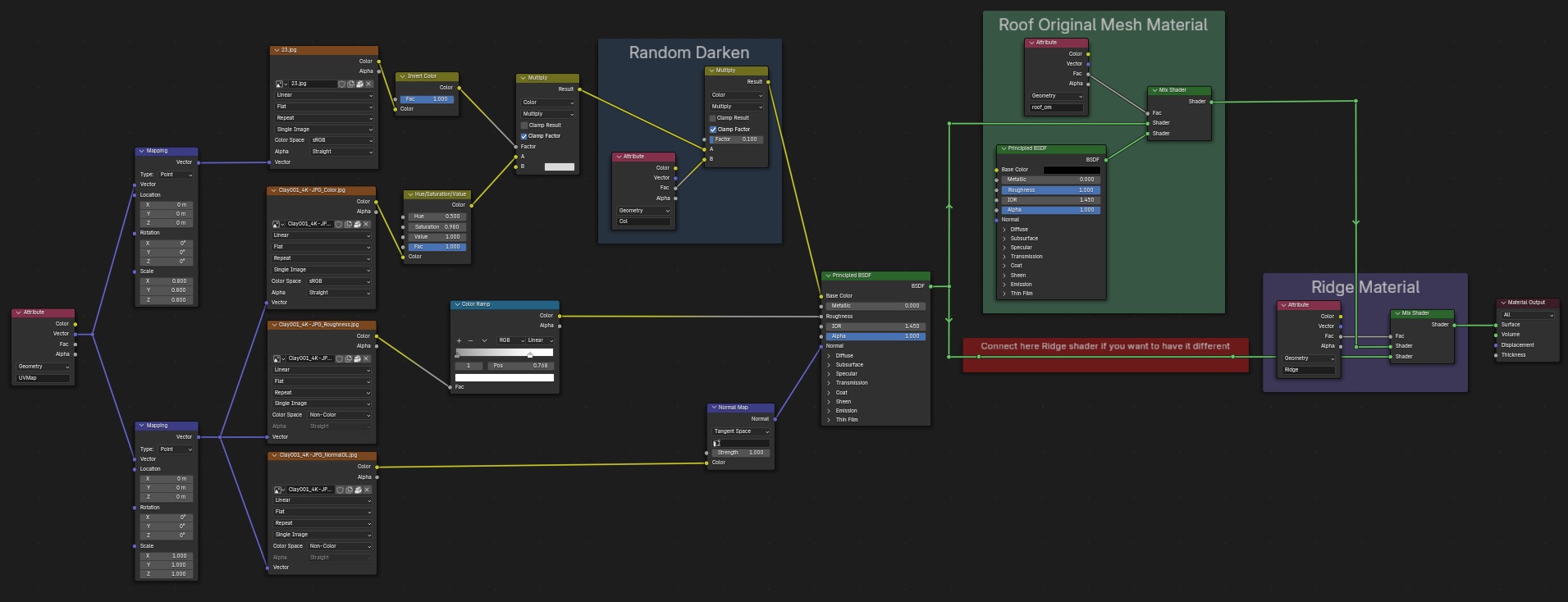Expand Emission panel in Roof Original Principled BSDF
The image size is (1568, 602).
(1004, 285)
